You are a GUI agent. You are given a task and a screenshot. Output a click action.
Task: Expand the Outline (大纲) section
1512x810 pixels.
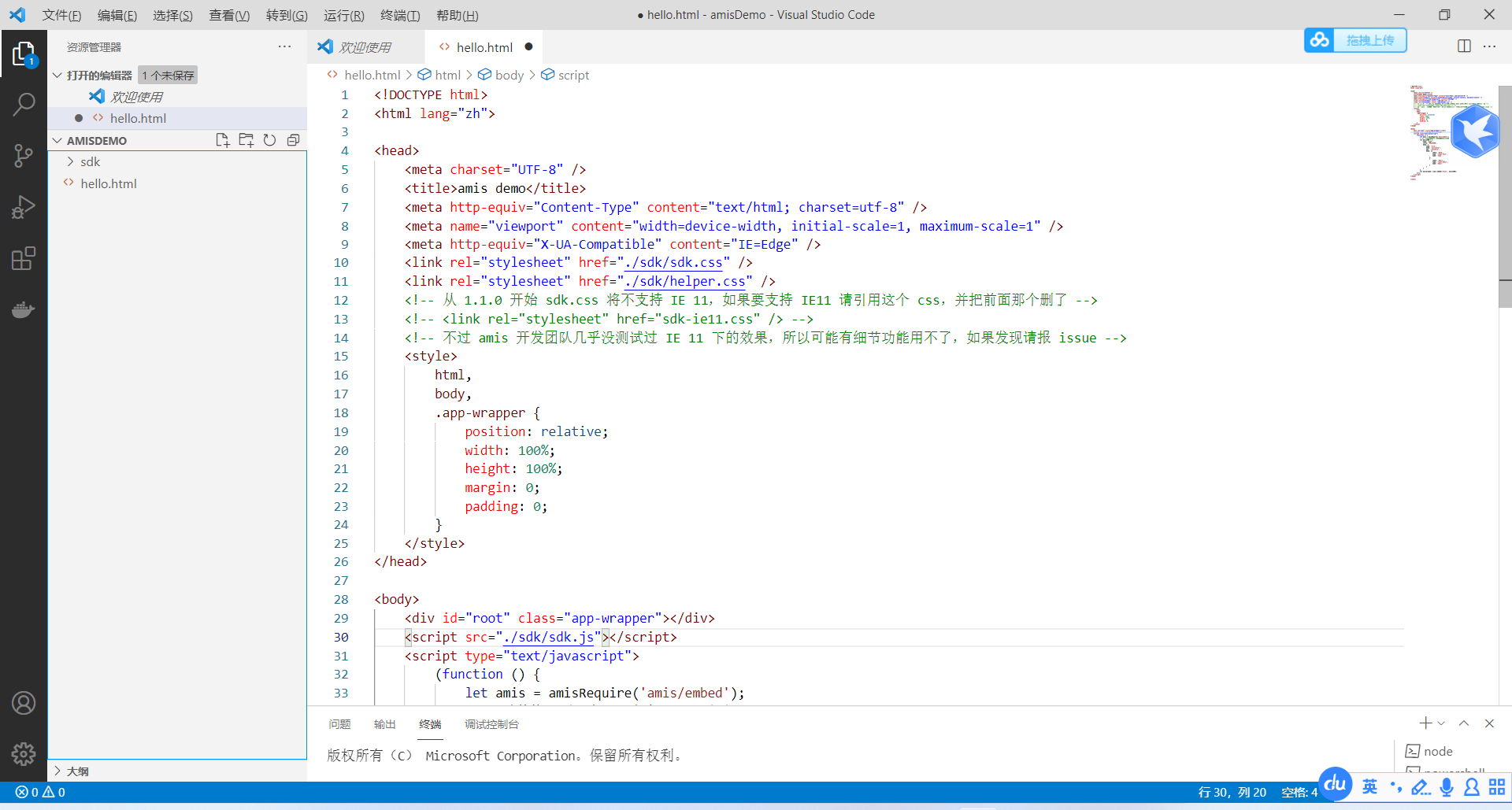pos(57,771)
